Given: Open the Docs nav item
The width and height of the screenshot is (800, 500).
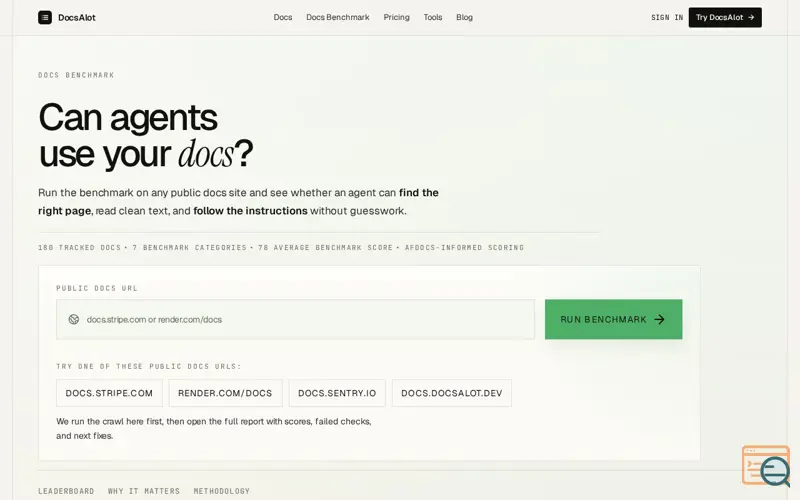Looking at the screenshot, I should pos(283,17).
